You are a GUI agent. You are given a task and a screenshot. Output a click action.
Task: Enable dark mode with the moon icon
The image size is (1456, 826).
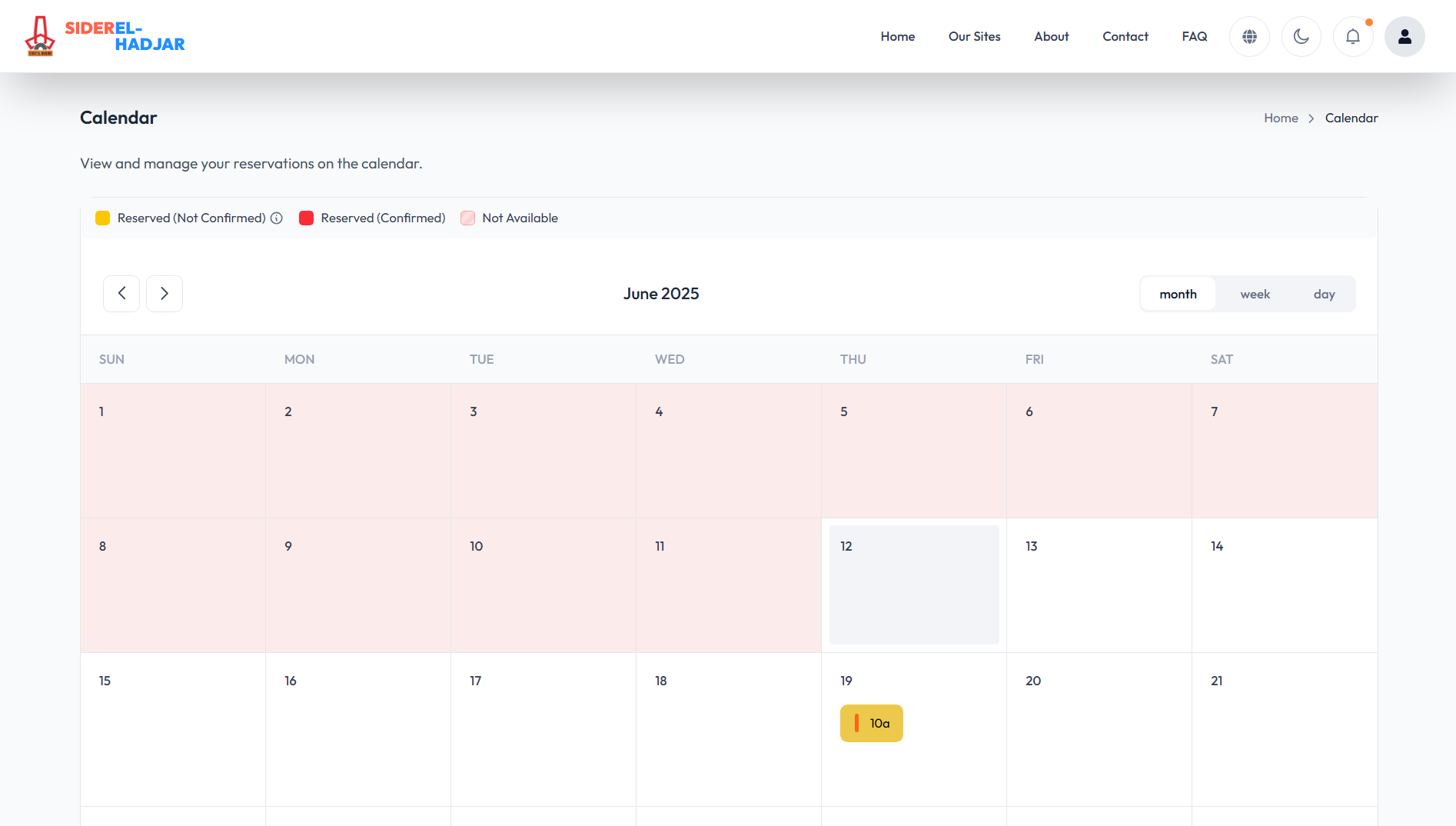[x=1301, y=36]
